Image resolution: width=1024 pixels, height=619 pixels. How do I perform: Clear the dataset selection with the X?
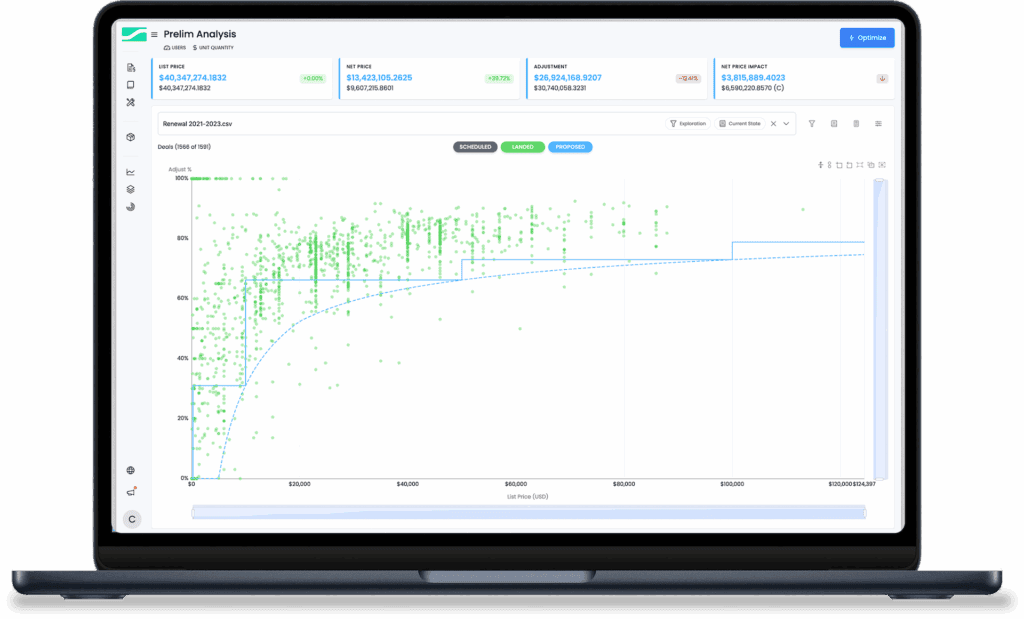click(x=772, y=124)
